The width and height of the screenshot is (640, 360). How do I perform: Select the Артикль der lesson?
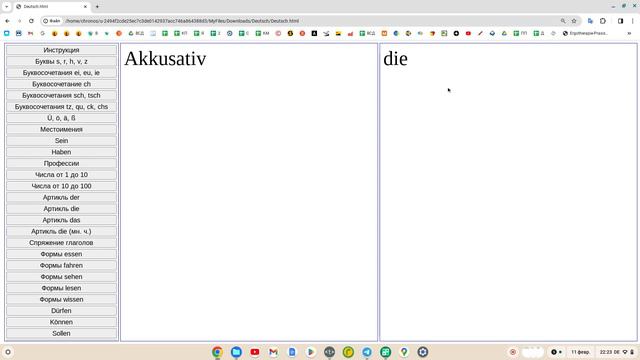point(61,197)
